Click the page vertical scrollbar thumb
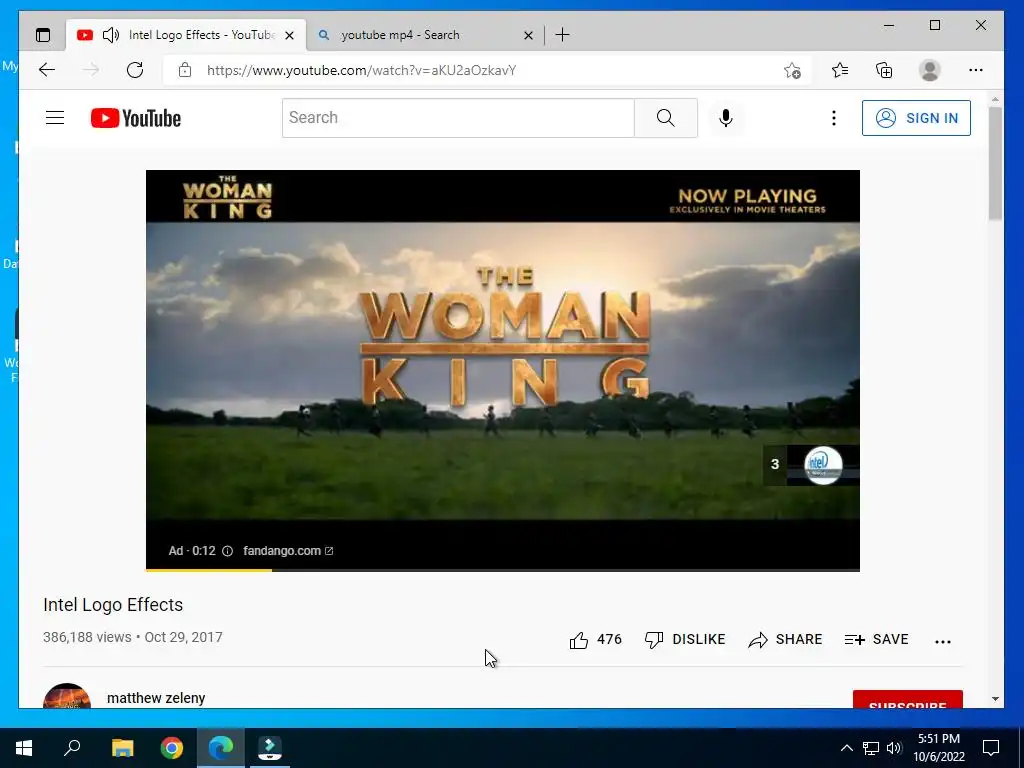The width and height of the screenshot is (1024, 768). click(995, 163)
